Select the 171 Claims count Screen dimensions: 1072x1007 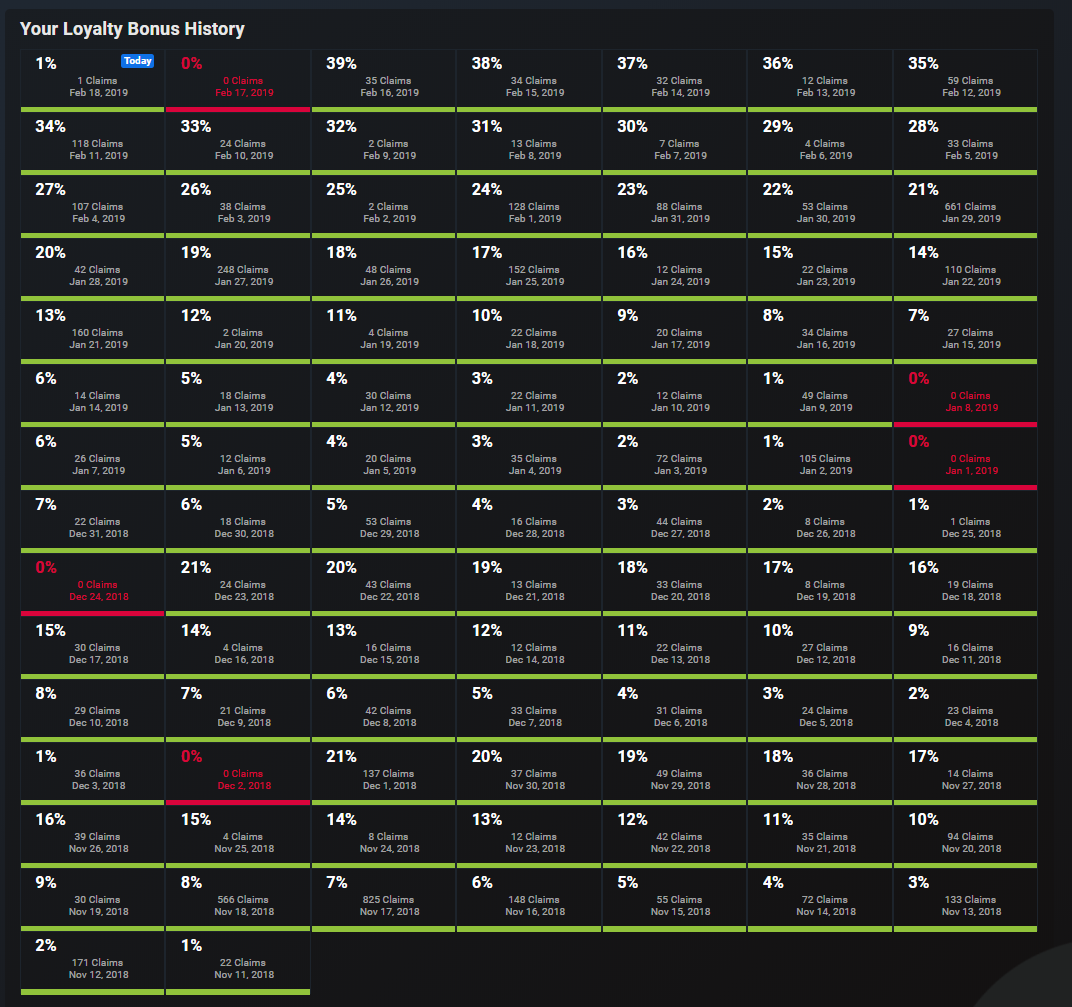point(98,963)
